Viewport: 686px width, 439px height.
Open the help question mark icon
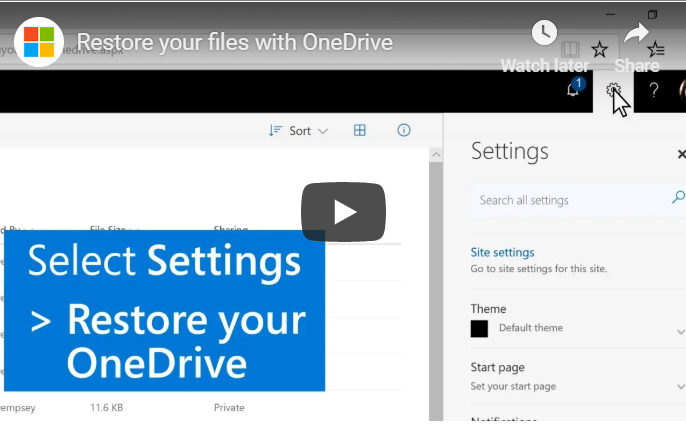[654, 90]
